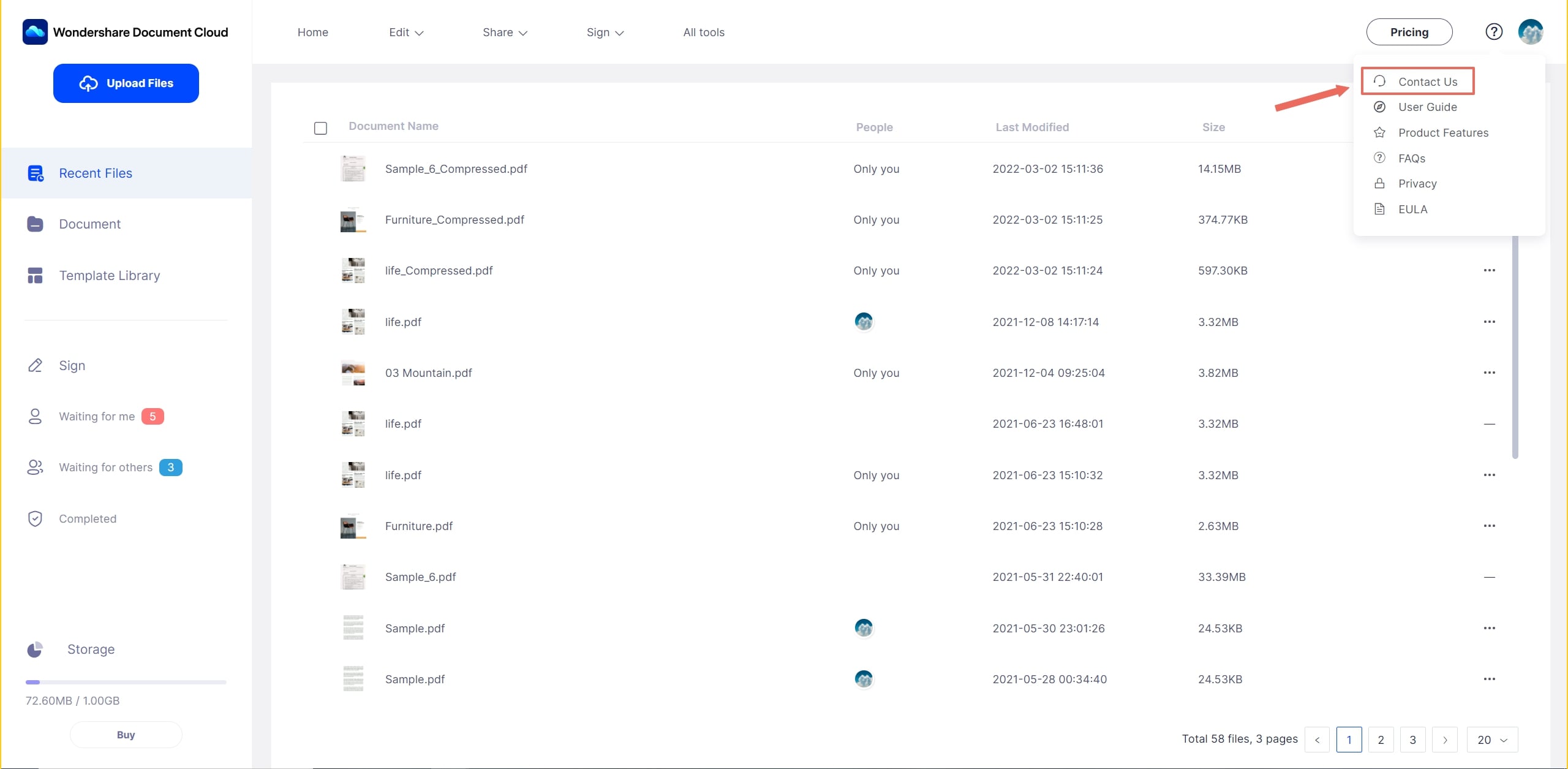Open the user profile avatar in header
Viewport: 1568px width, 769px height.
coord(1530,32)
